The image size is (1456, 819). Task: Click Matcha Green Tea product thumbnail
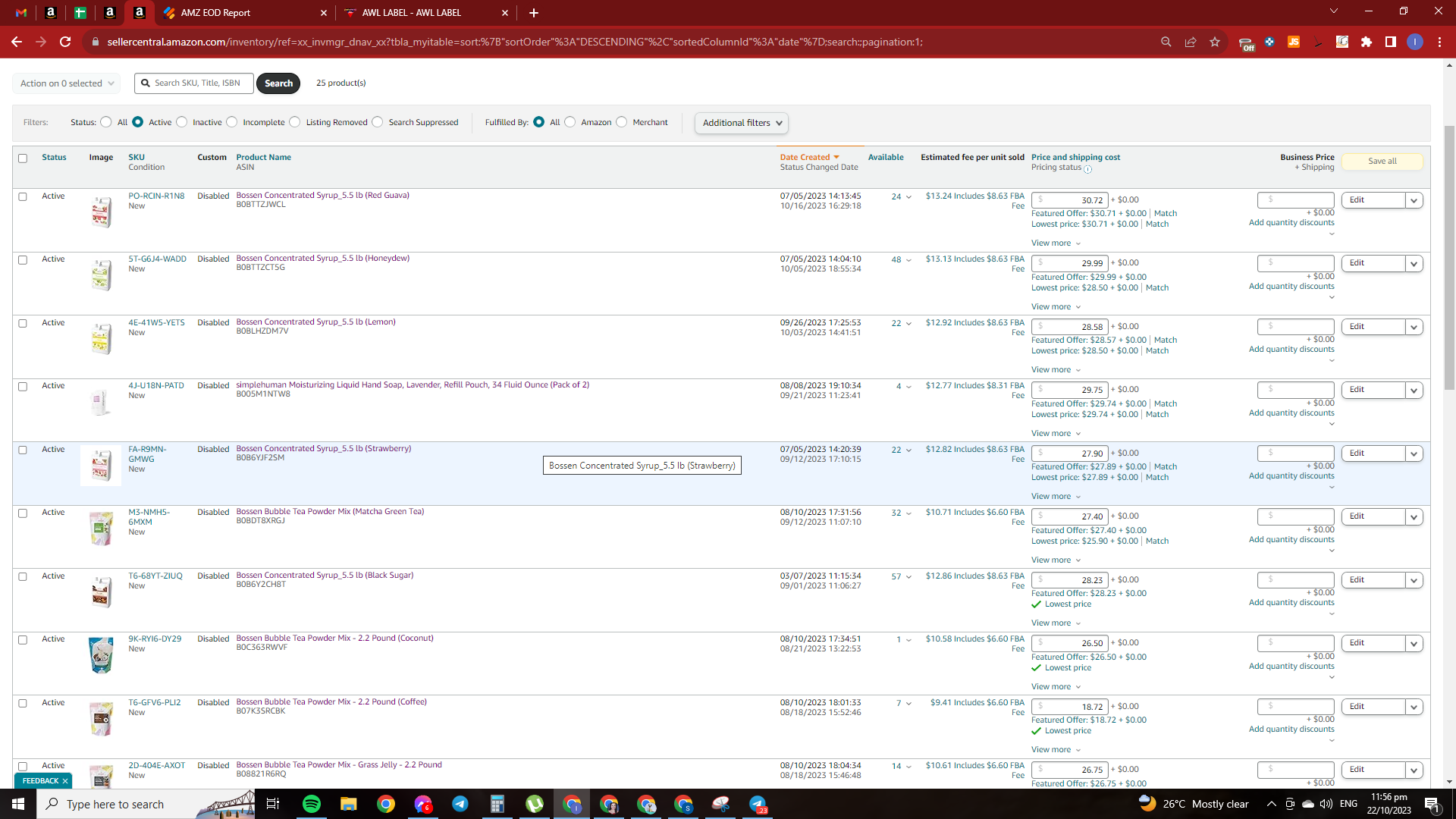pyautogui.click(x=101, y=529)
